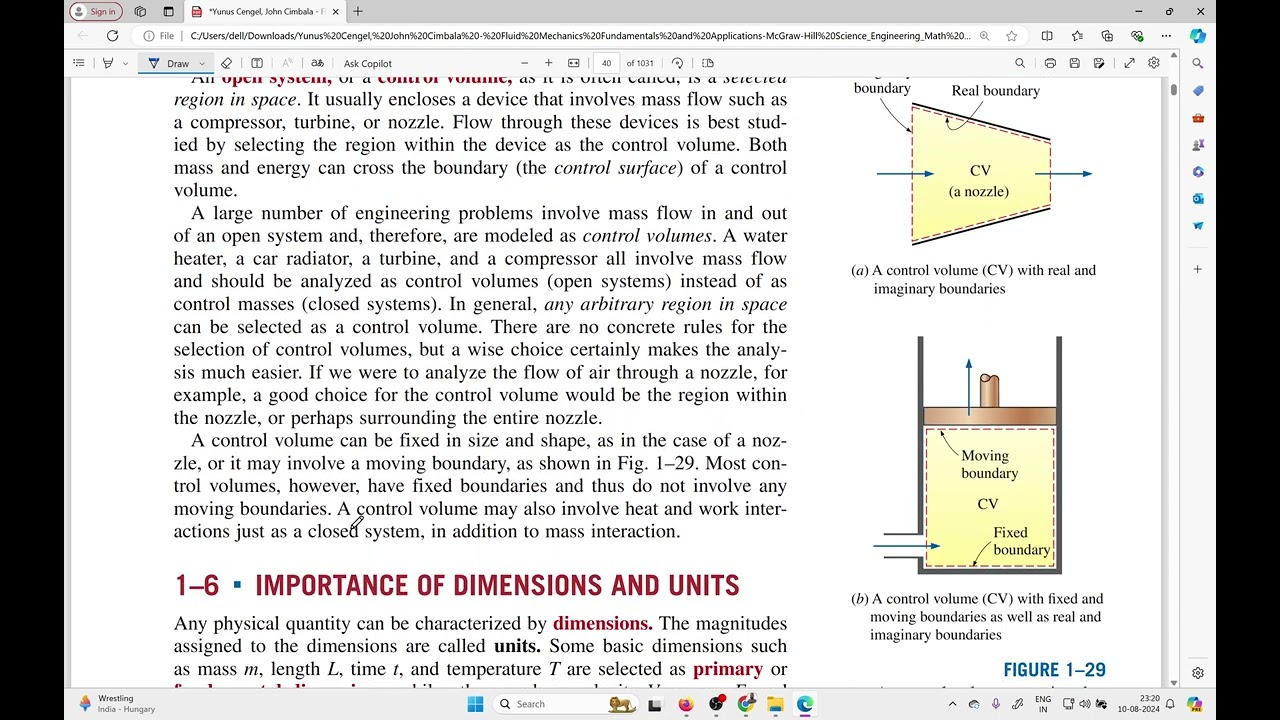This screenshot has width=1280, height=720.
Task: Open Workspaces icon in title bar
Action: point(140,11)
